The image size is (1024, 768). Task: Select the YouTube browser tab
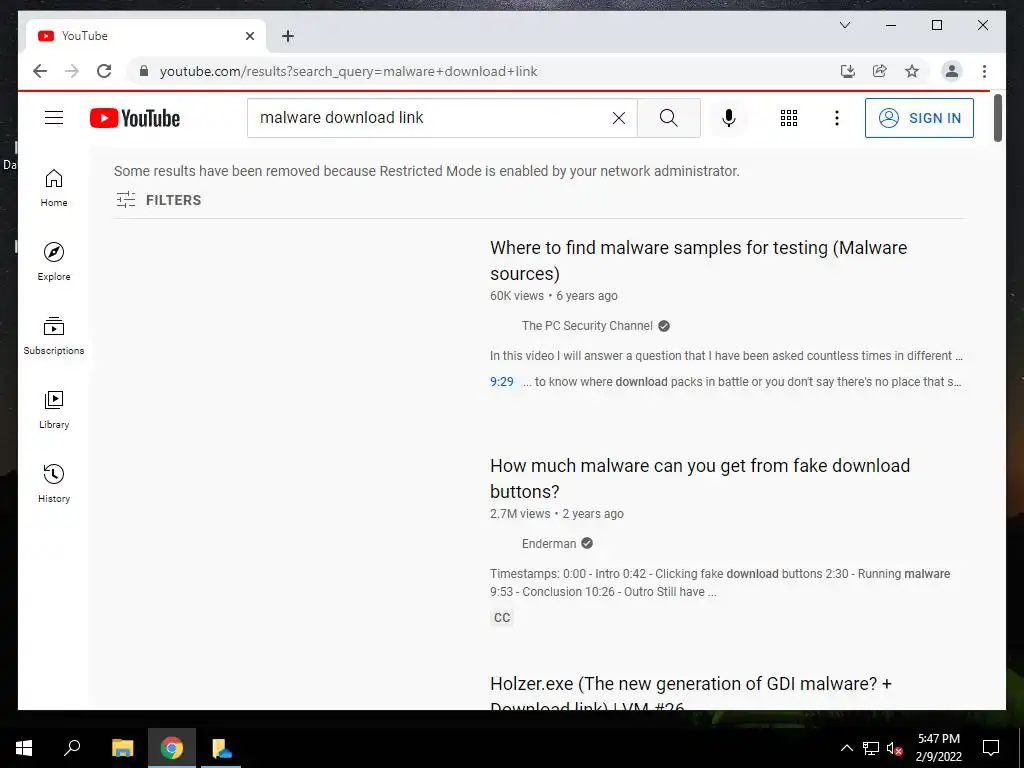point(145,36)
